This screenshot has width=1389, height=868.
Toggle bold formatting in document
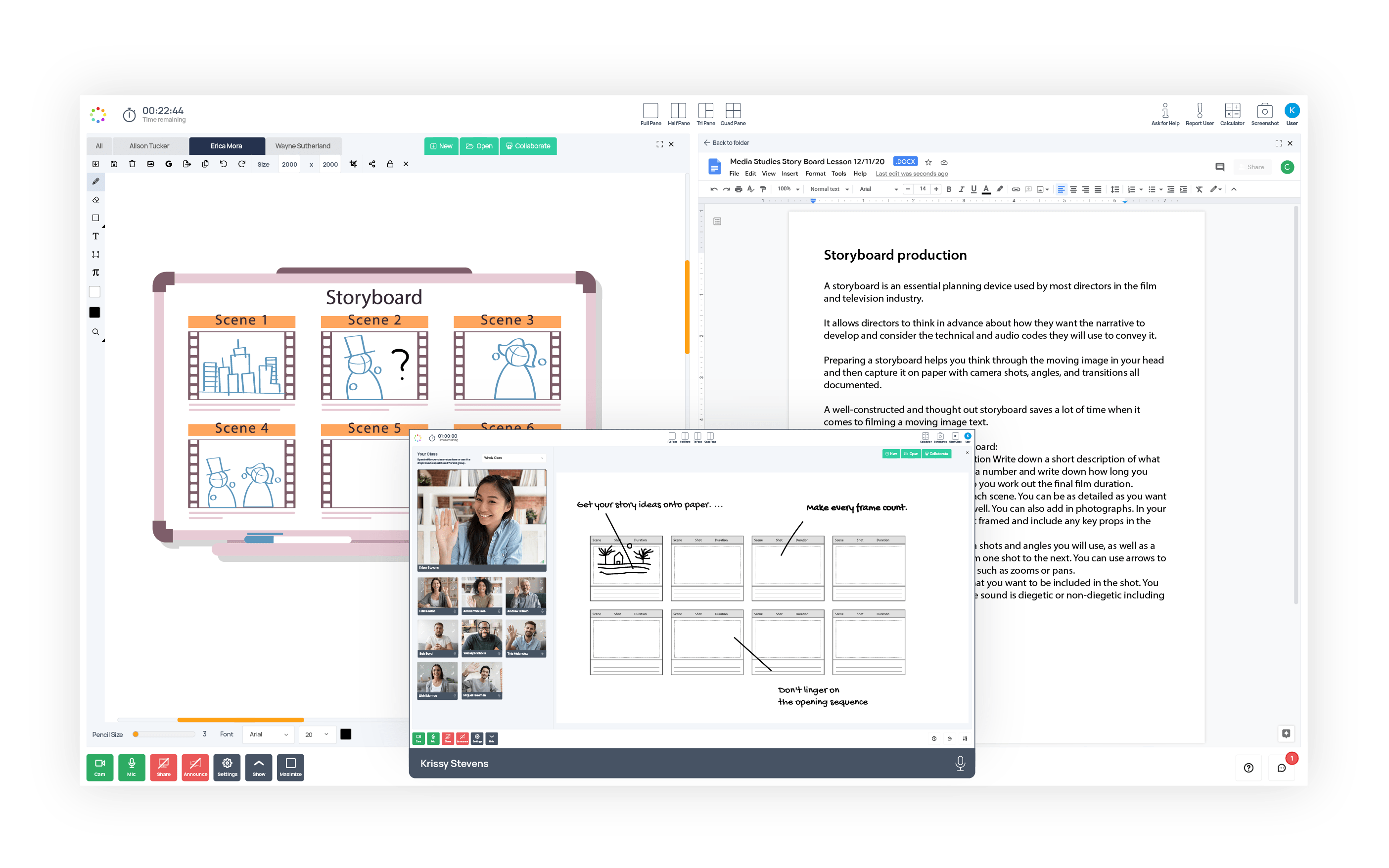[949, 189]
